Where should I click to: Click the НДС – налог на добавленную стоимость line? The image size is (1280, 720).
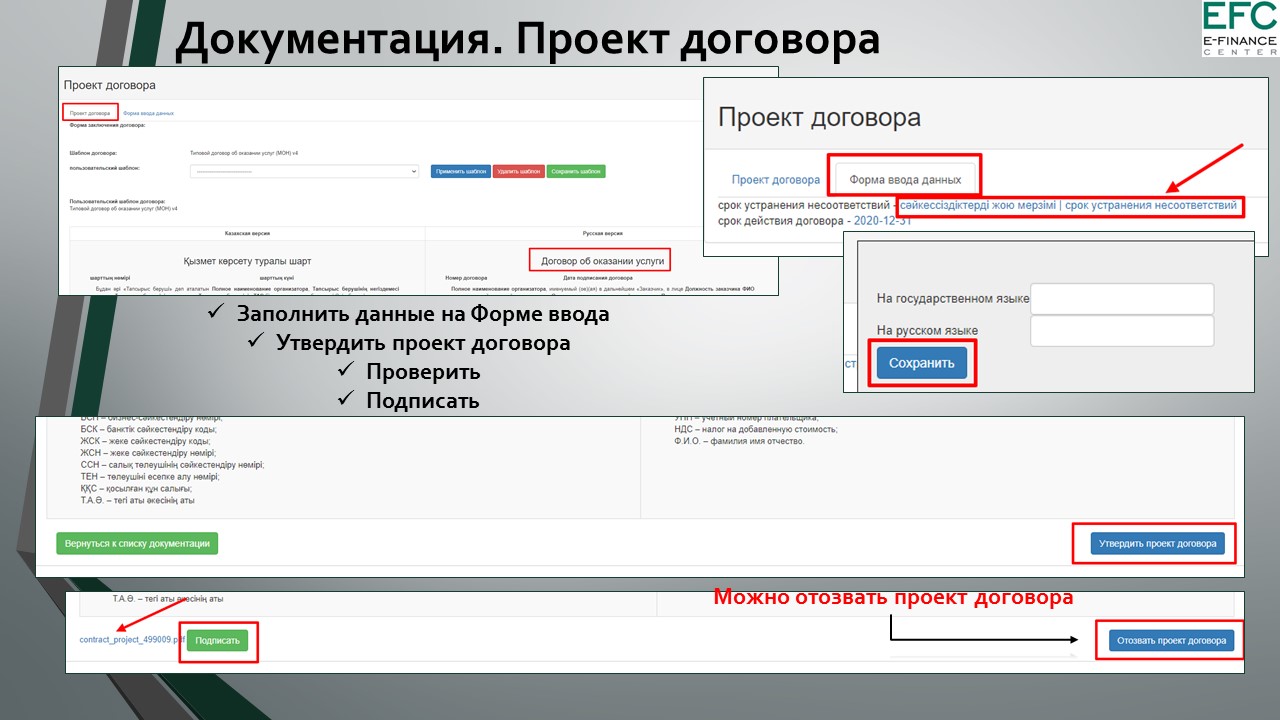pyautogui.click(x=756, y=429)
